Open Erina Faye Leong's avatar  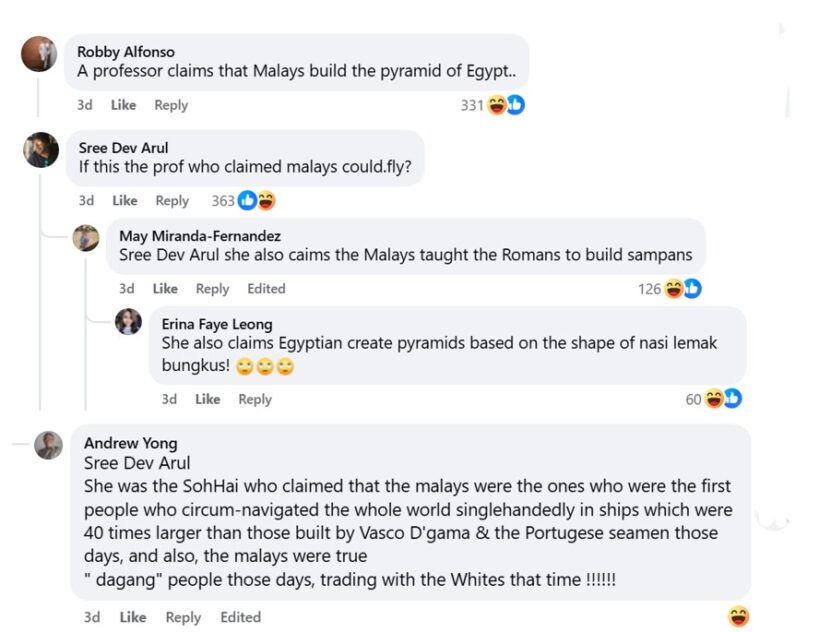tap(128, 321)
